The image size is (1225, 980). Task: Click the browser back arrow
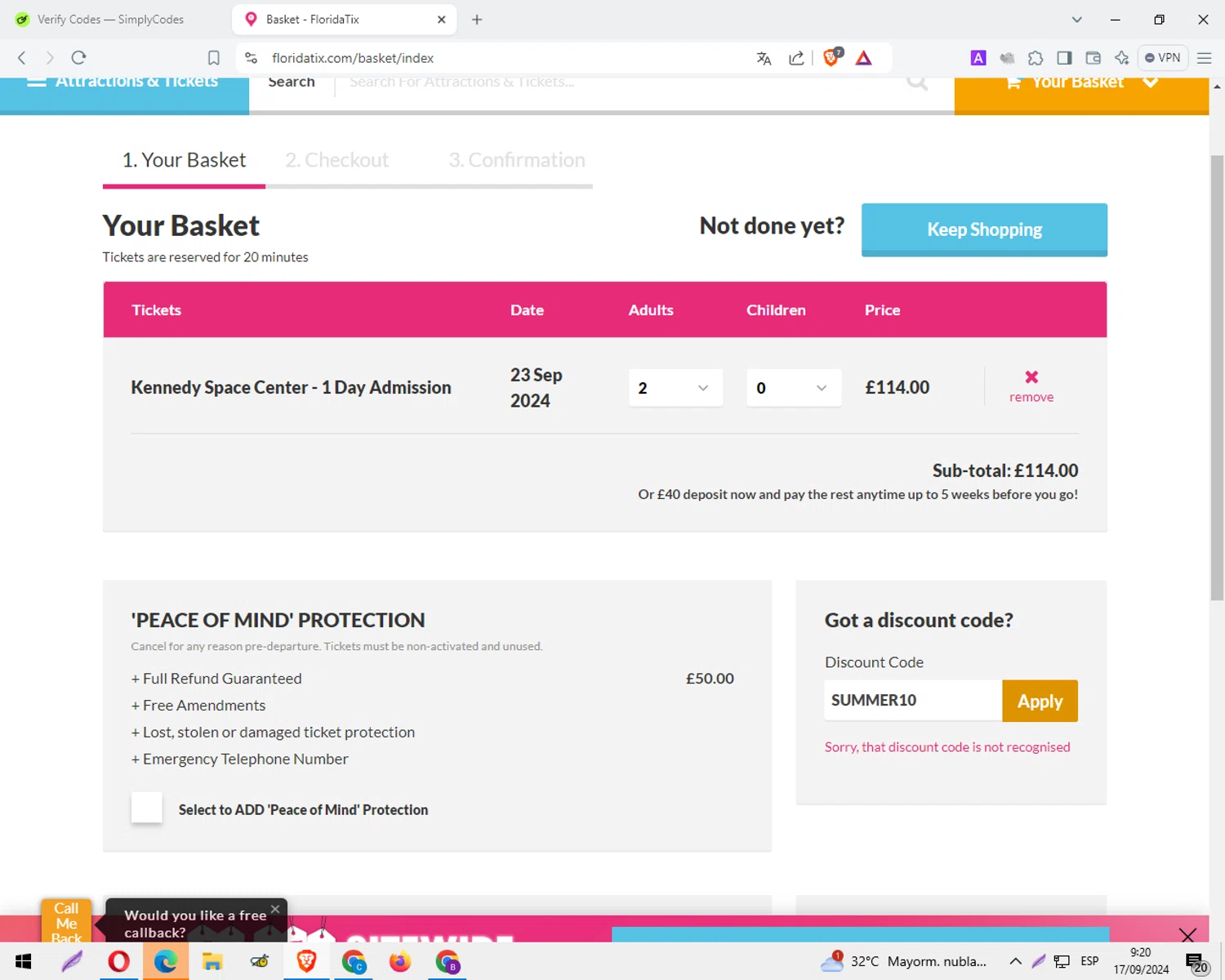[22, 58]
